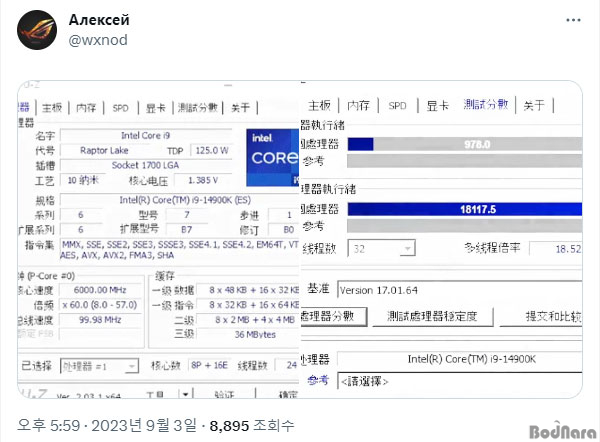This screenshot has width=600, height=442.
Task: Click the core speed 6000.00 MHz value
Action: (100, 290)
